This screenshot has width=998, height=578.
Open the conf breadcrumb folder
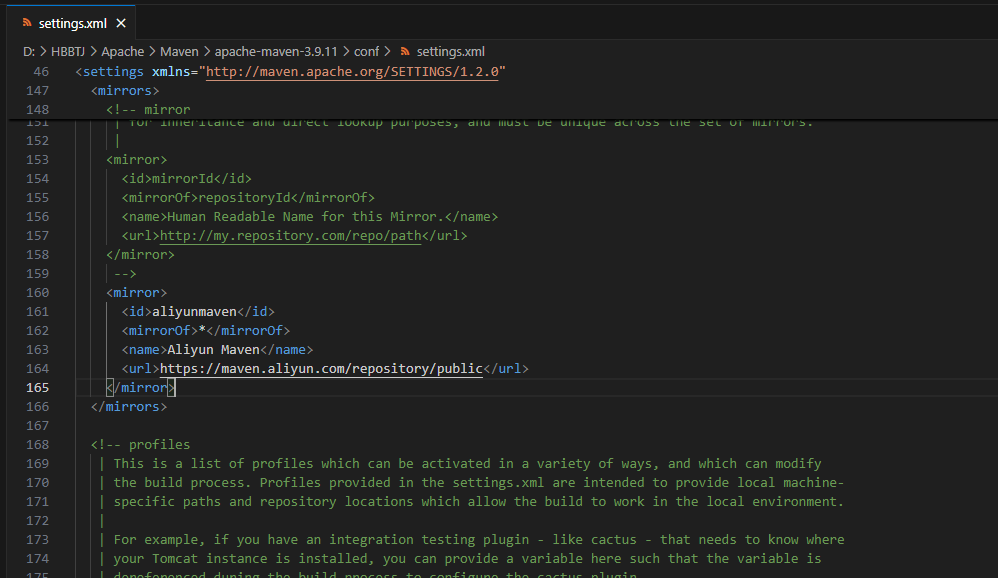coord(366,51)
